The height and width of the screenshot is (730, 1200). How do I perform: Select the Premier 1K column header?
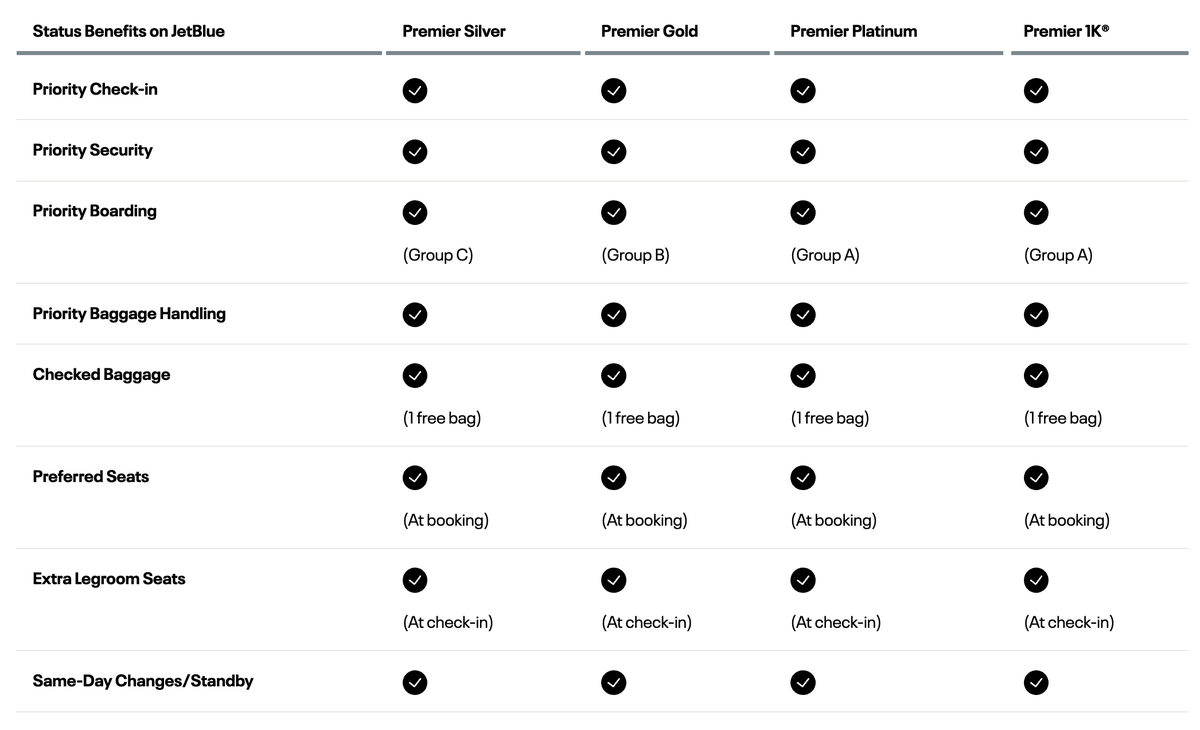tap(1066, 31)
